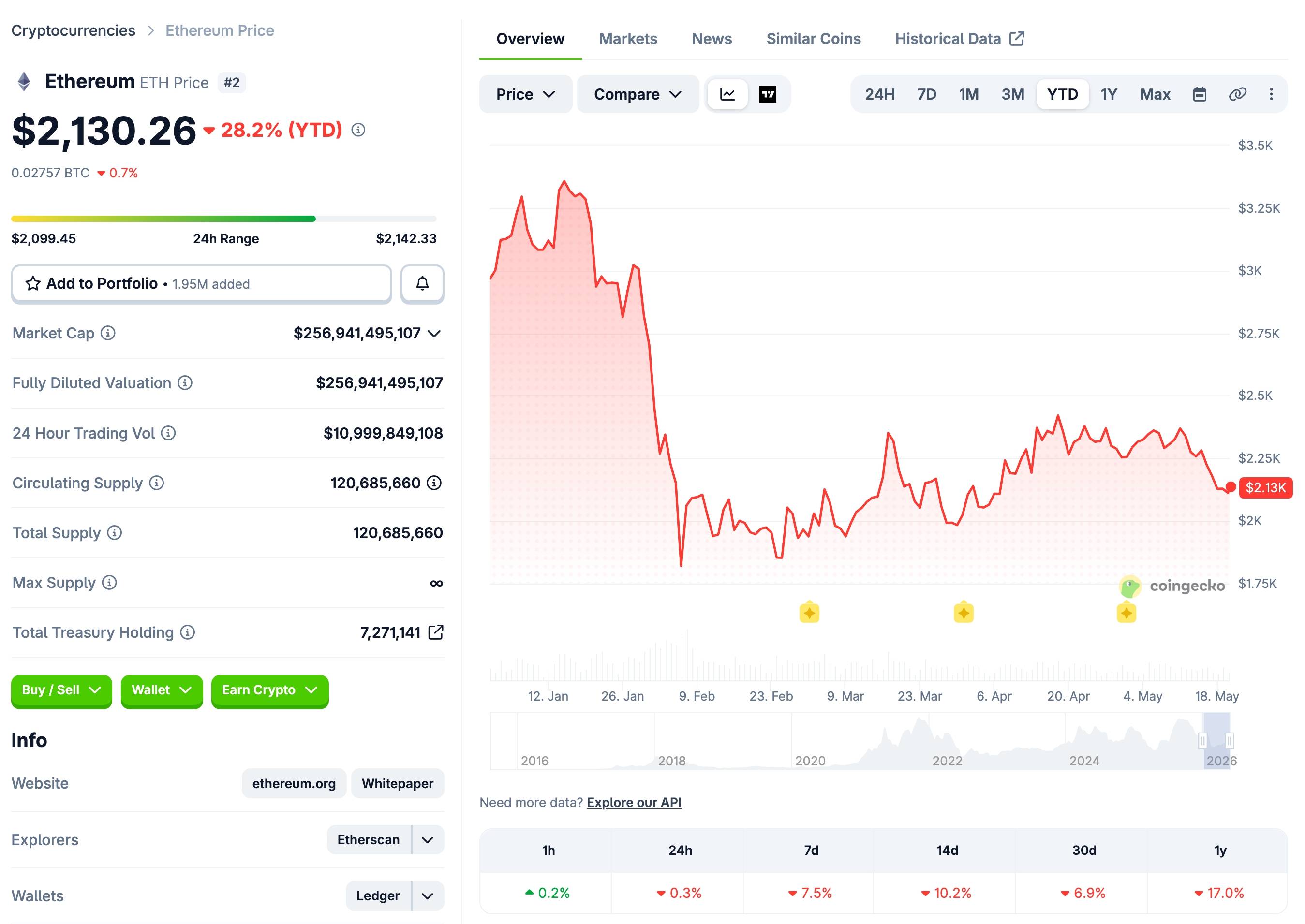Screen dimensions: 1305x924
Task: Select 24H chart timeframe
Action: coord(879,94)
